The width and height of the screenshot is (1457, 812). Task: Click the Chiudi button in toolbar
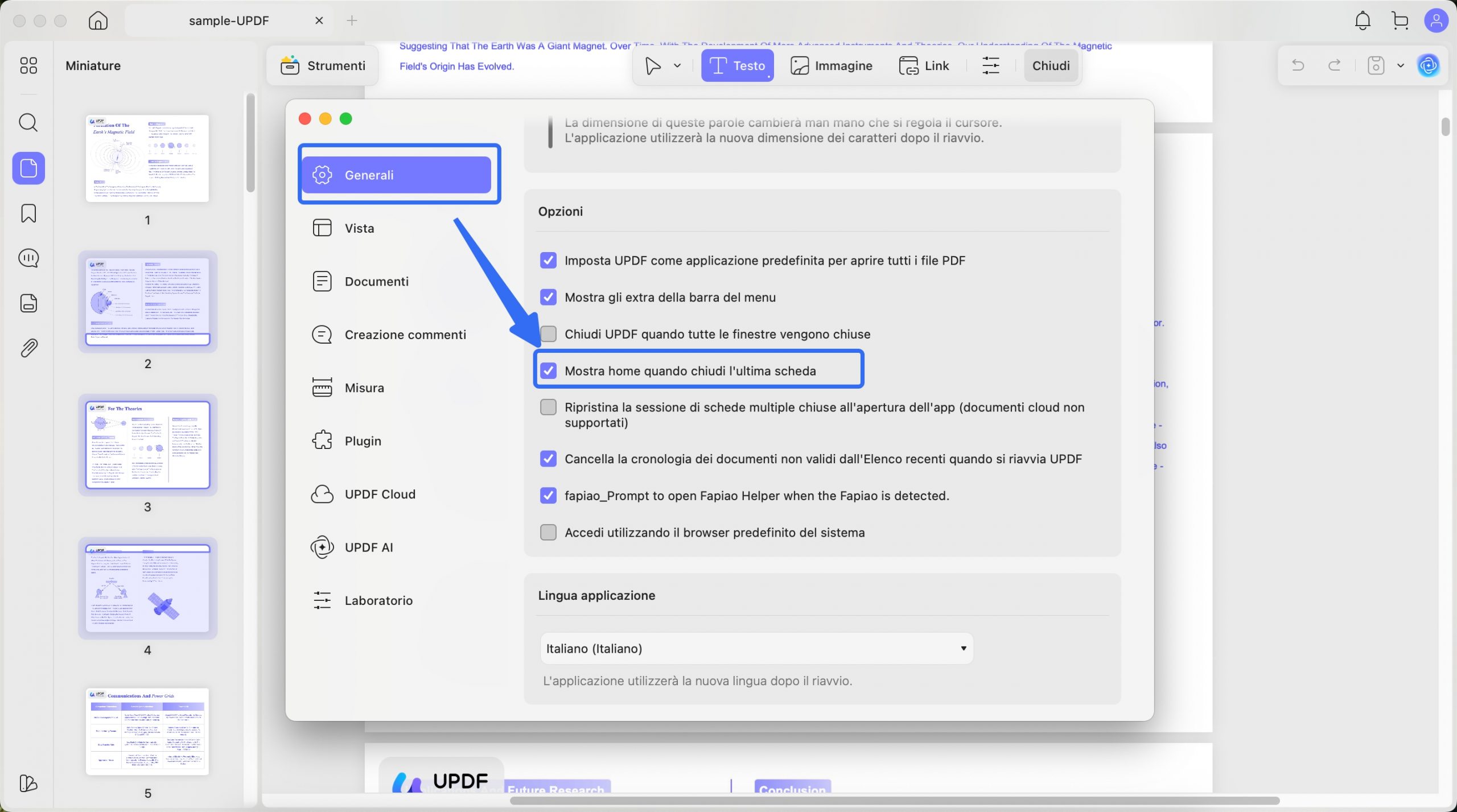point(1051,65)
